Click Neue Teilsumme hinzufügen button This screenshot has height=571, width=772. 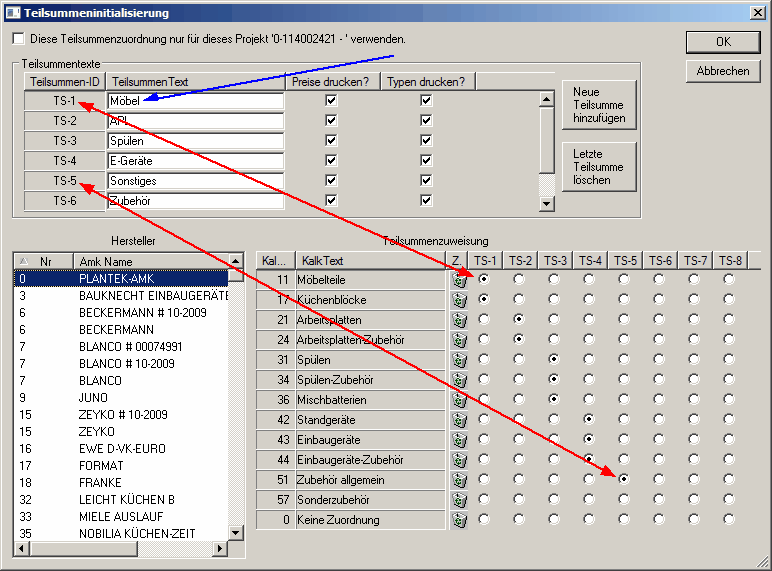point(599,105)
